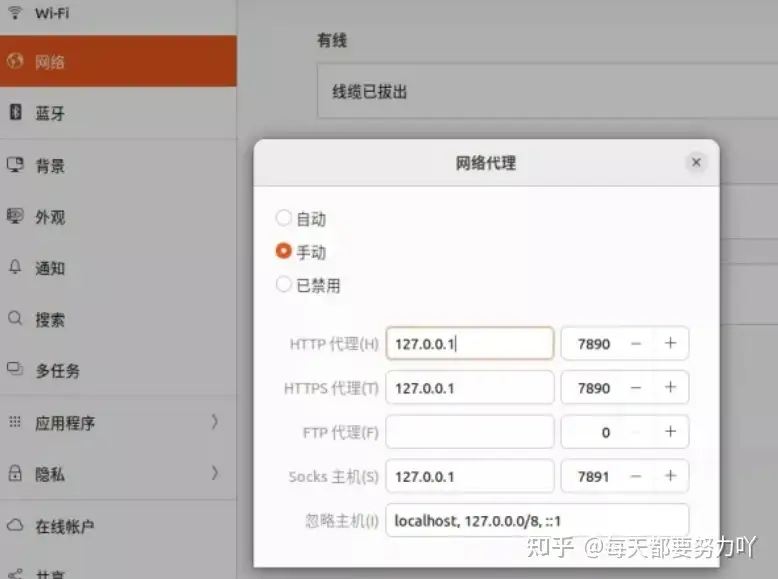The height and width of the screenshot is (579, 778).
Task: Click the cloud icon beside 在线帐户
Action: (x=15, y=525)
